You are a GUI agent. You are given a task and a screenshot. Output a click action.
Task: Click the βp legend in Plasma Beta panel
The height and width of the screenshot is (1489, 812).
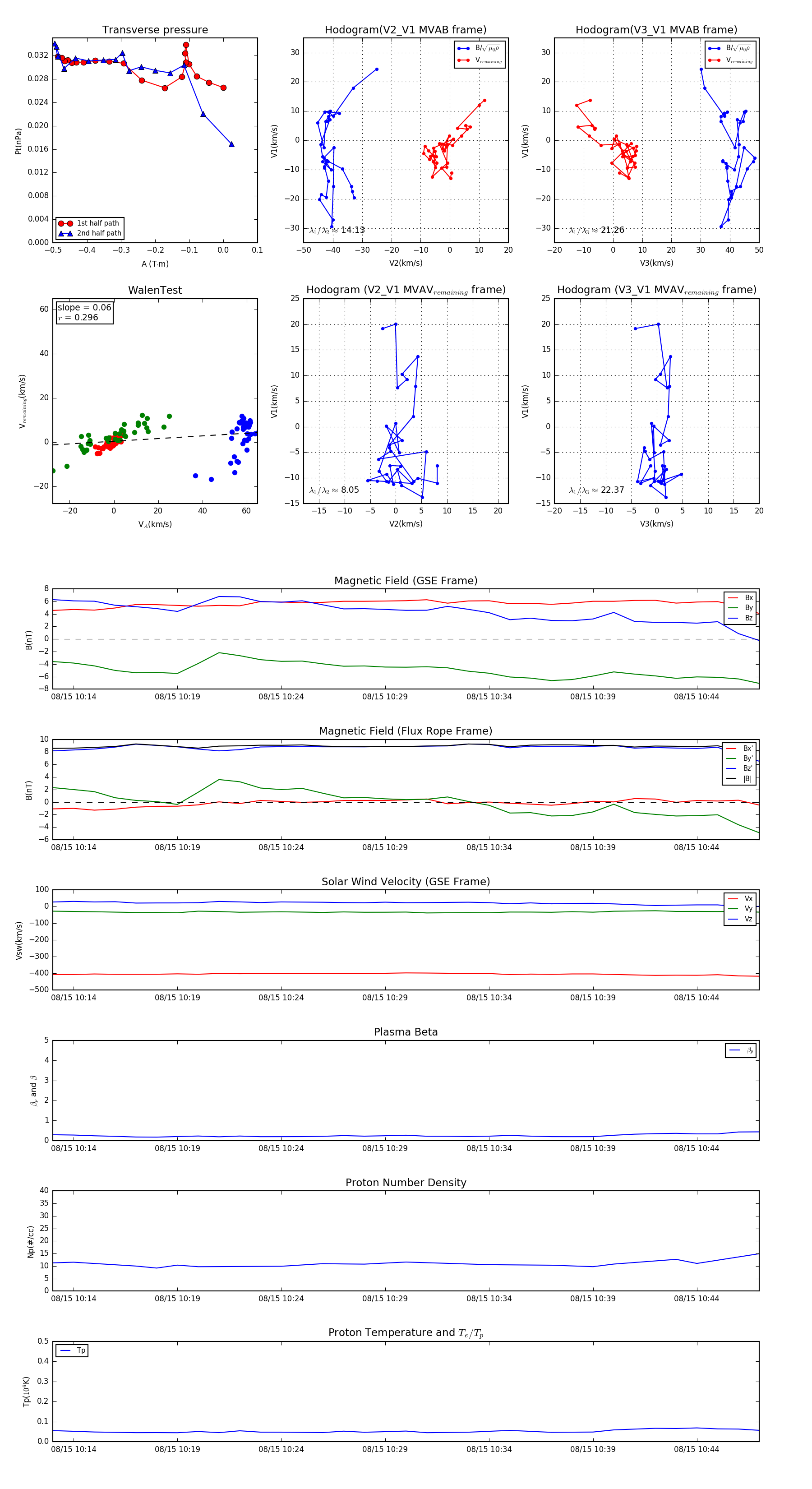coord(741,1050)
